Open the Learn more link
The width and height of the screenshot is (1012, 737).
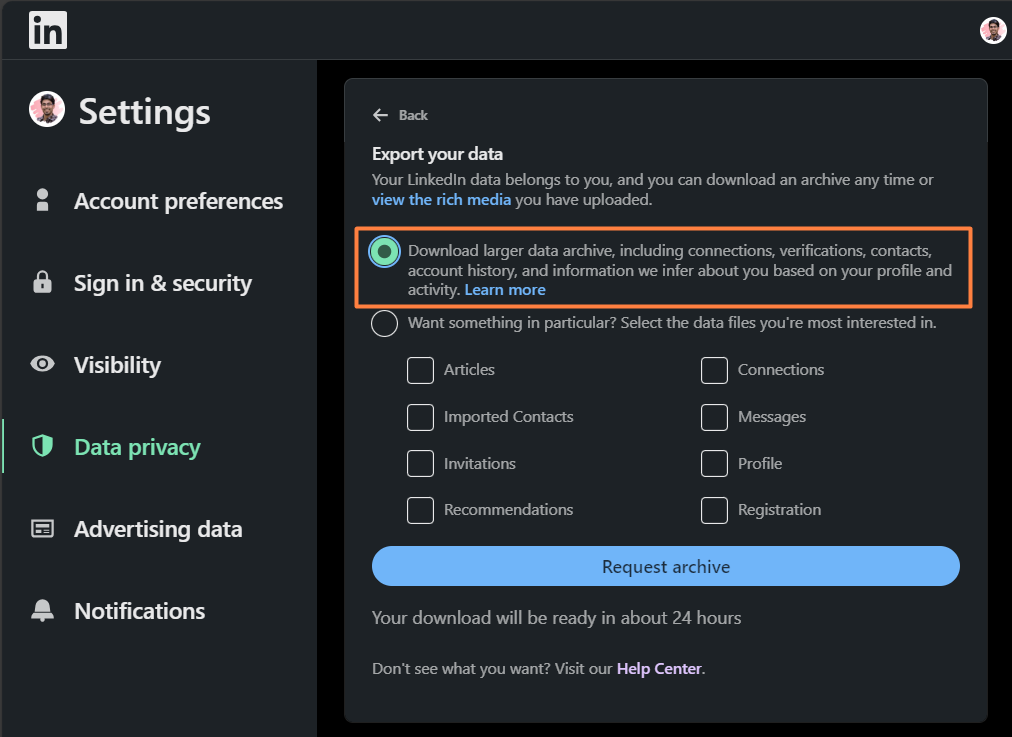[505, 289]
